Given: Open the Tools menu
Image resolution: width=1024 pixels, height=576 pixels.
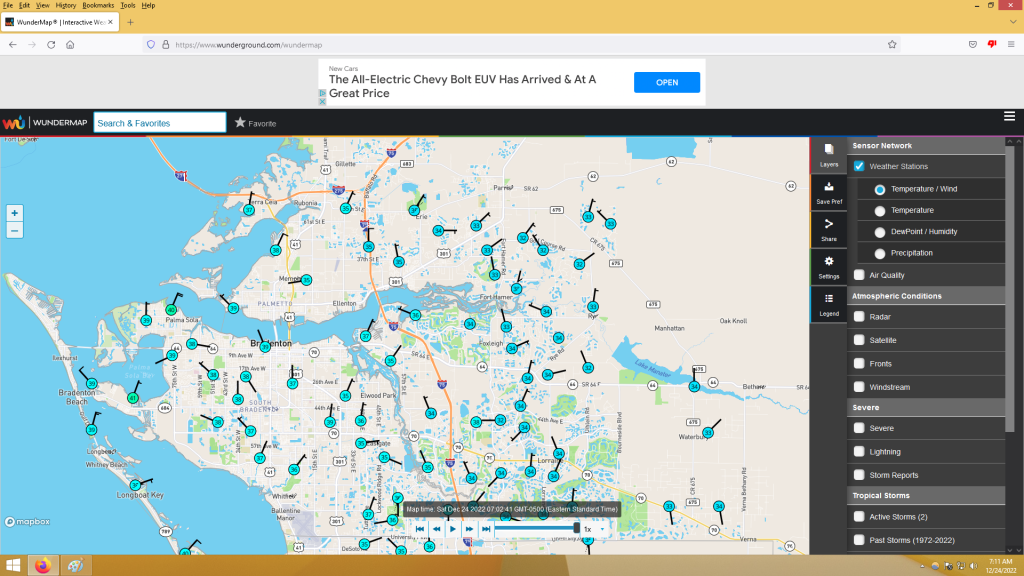Looking at the screenshot, I should pos(128,5).
